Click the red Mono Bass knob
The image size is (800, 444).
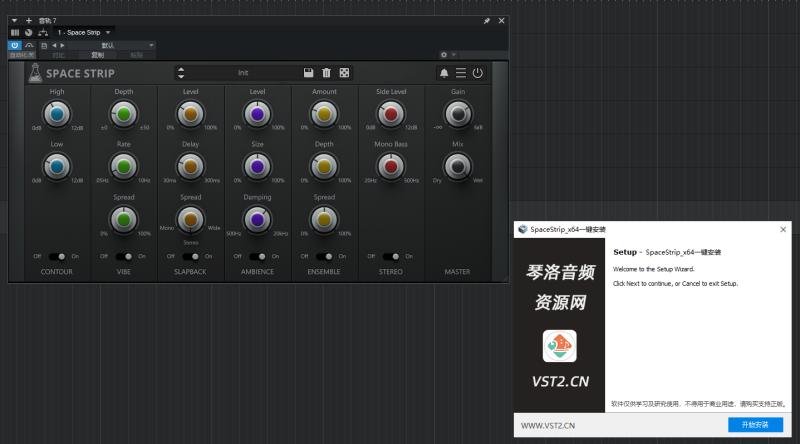tap(391, 167)
